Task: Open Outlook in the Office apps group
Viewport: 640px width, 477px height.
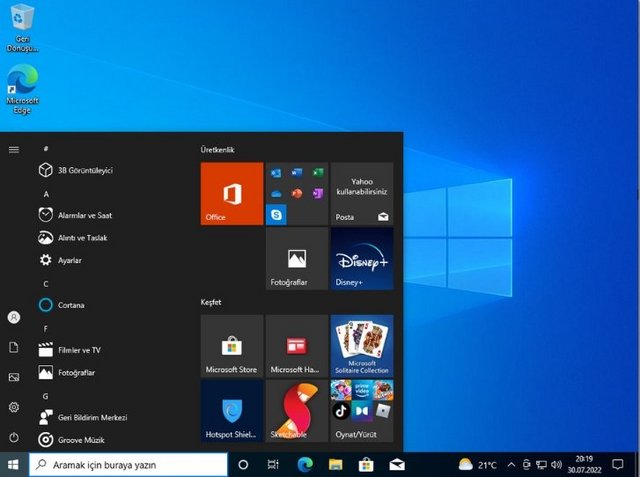Action: point(276,173)
